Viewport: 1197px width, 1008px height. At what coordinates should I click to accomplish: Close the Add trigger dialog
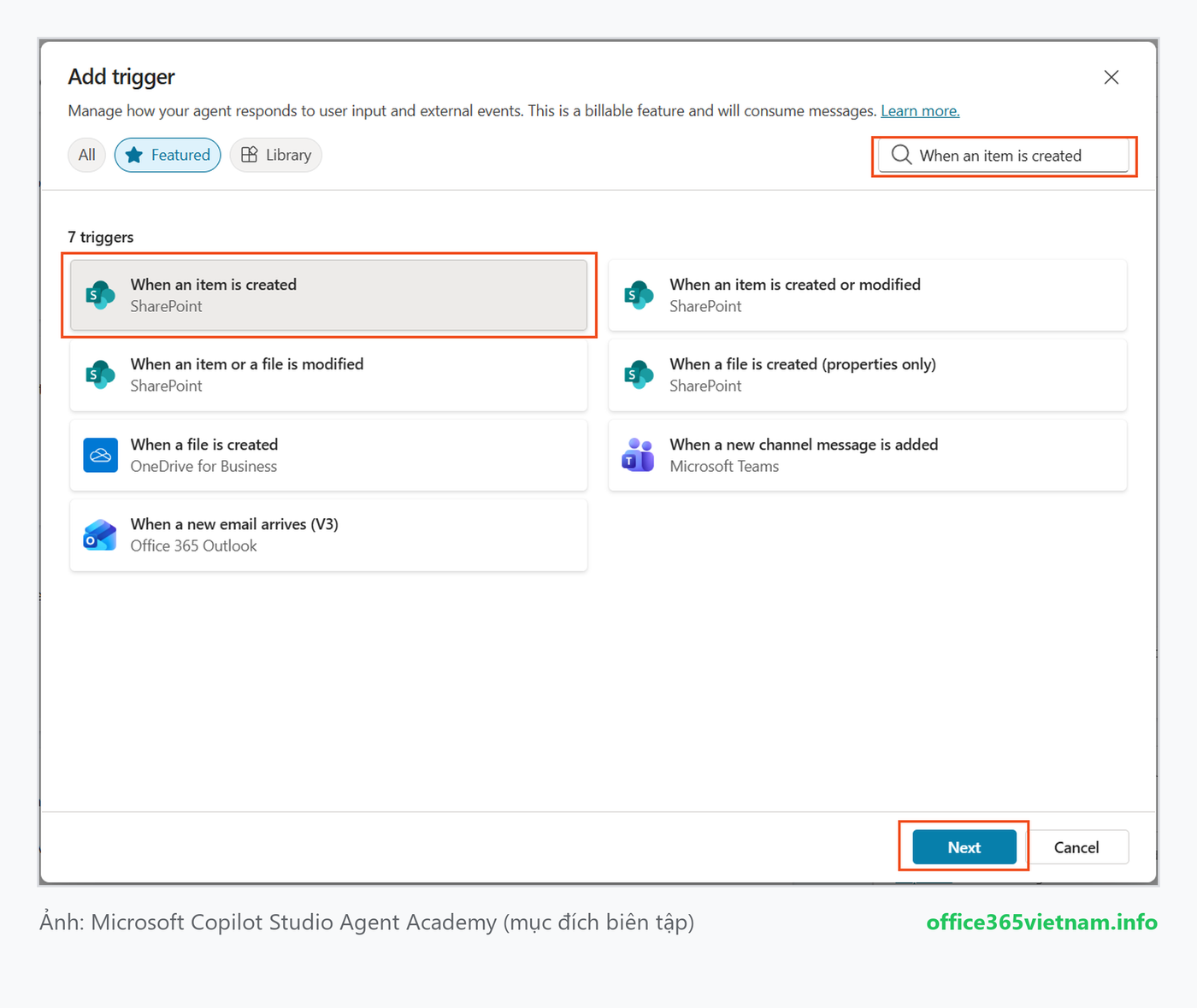click(1111, 77)
